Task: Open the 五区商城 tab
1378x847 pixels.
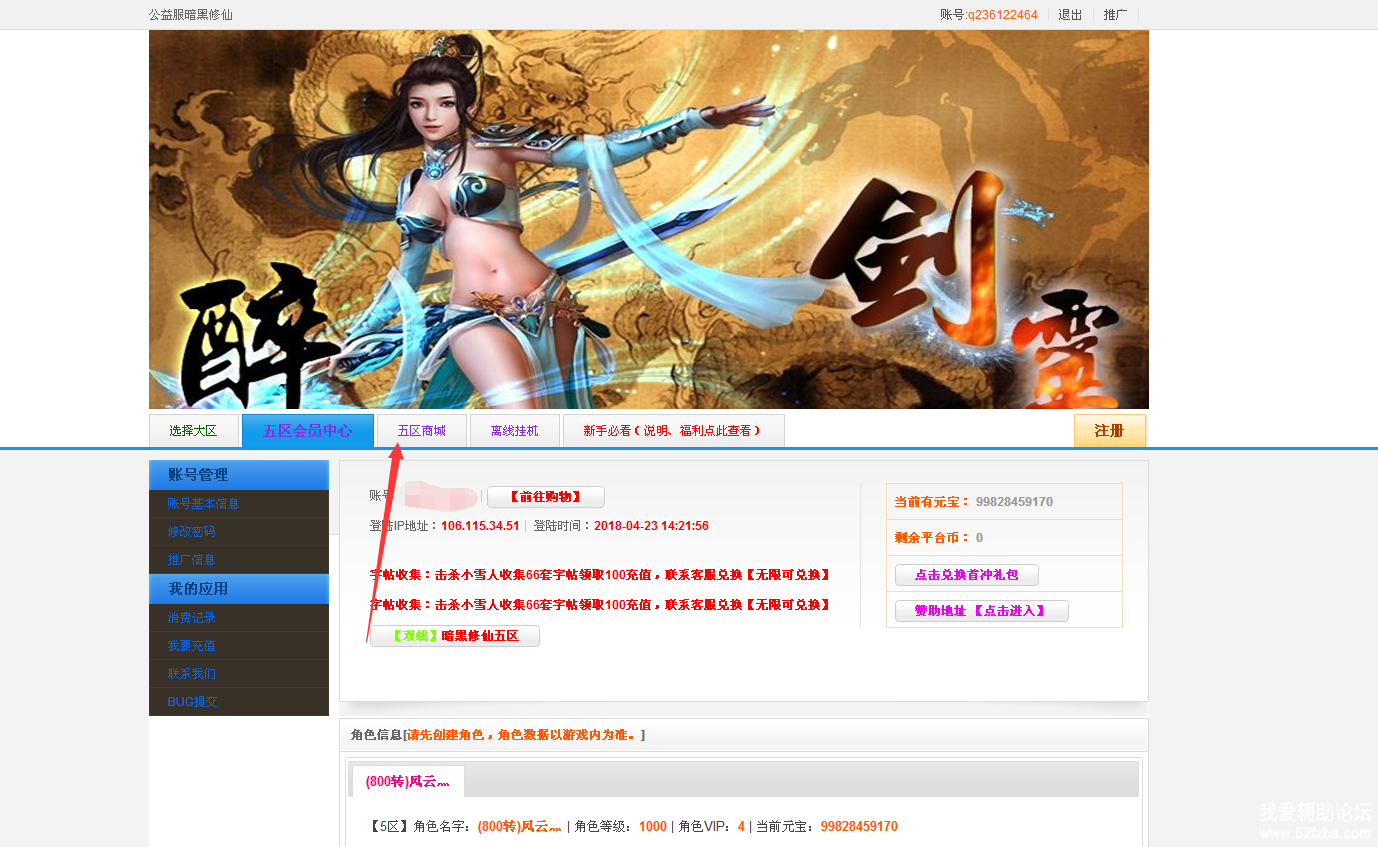Action: [421, 431]
